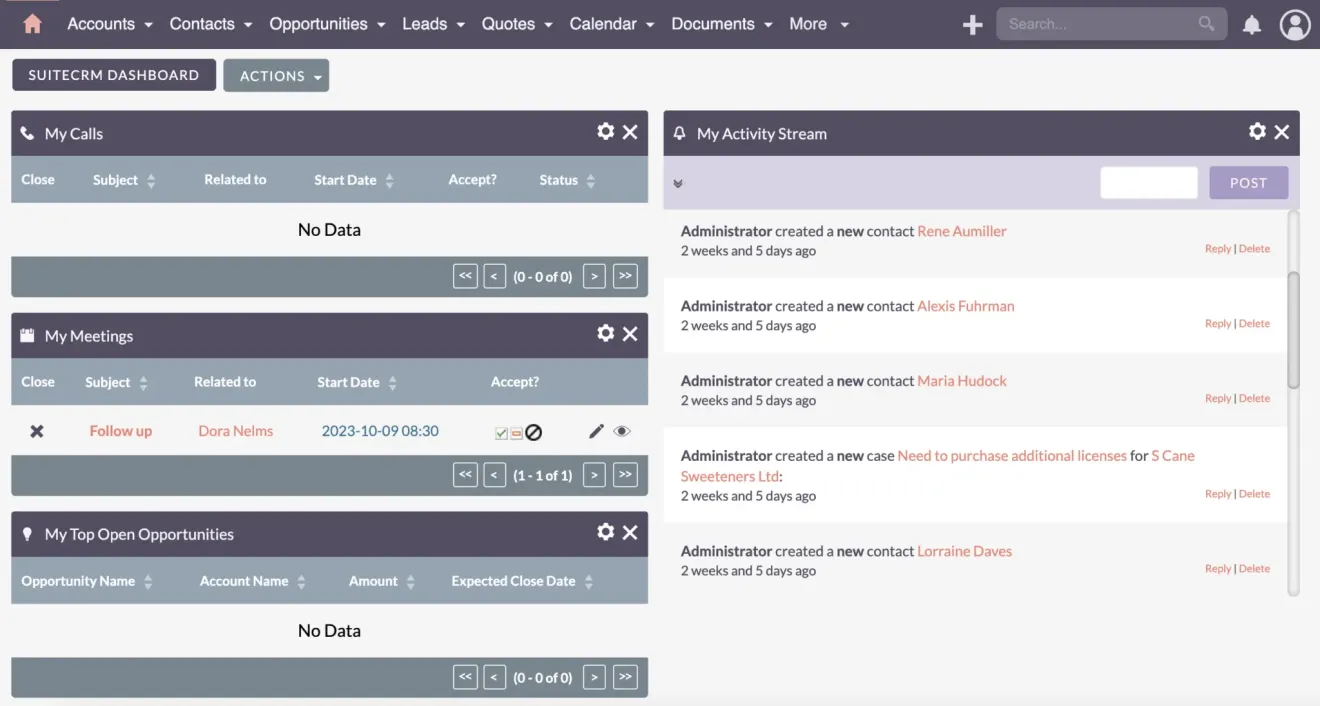Image resolution: width=1320 pixels, height=706 pixels.
Task: Open the My Meetings dashlet settings gear
Action: pos(605,334)
